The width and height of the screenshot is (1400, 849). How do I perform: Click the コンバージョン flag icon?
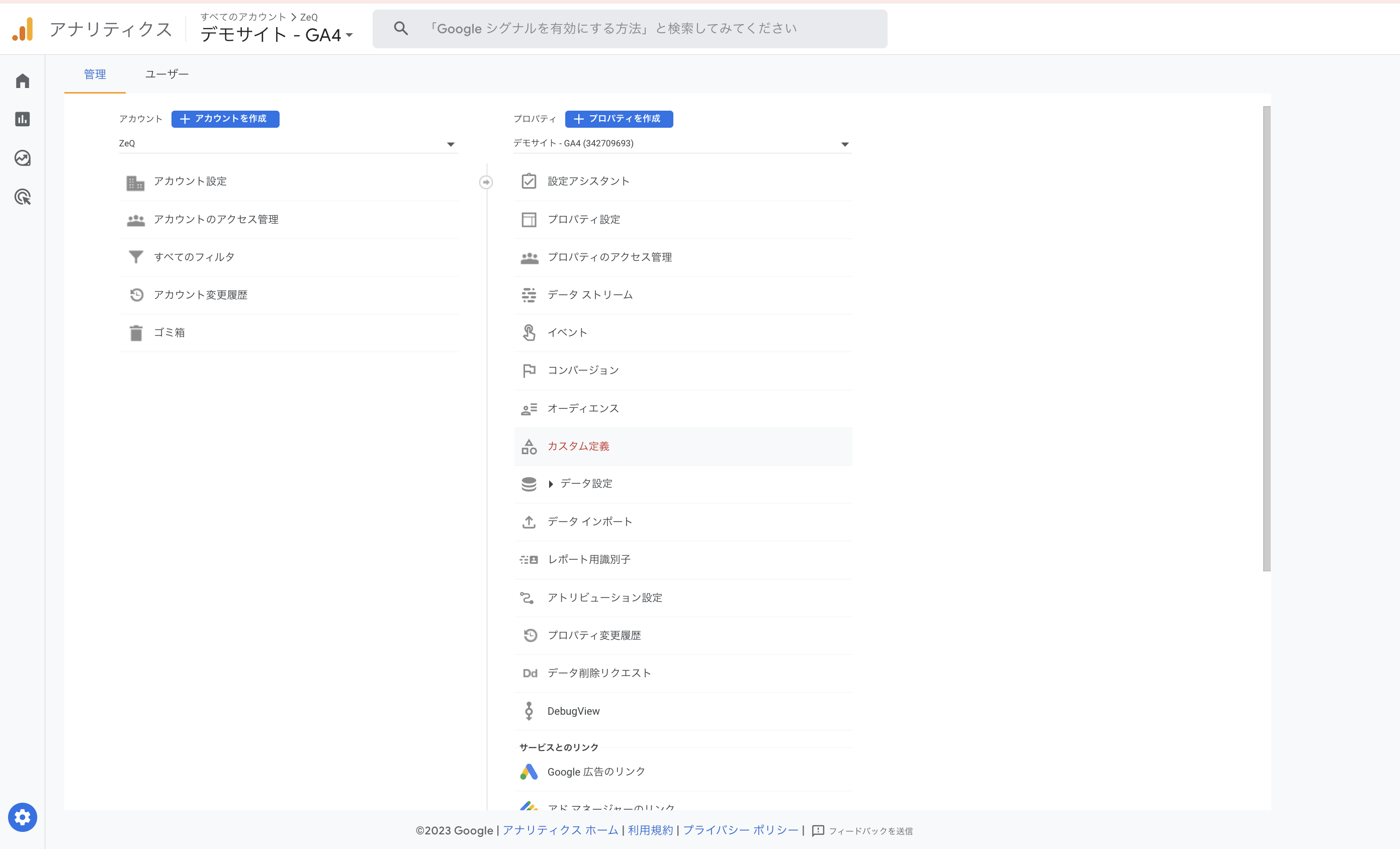pyautogui.click(x=529, y=371)
